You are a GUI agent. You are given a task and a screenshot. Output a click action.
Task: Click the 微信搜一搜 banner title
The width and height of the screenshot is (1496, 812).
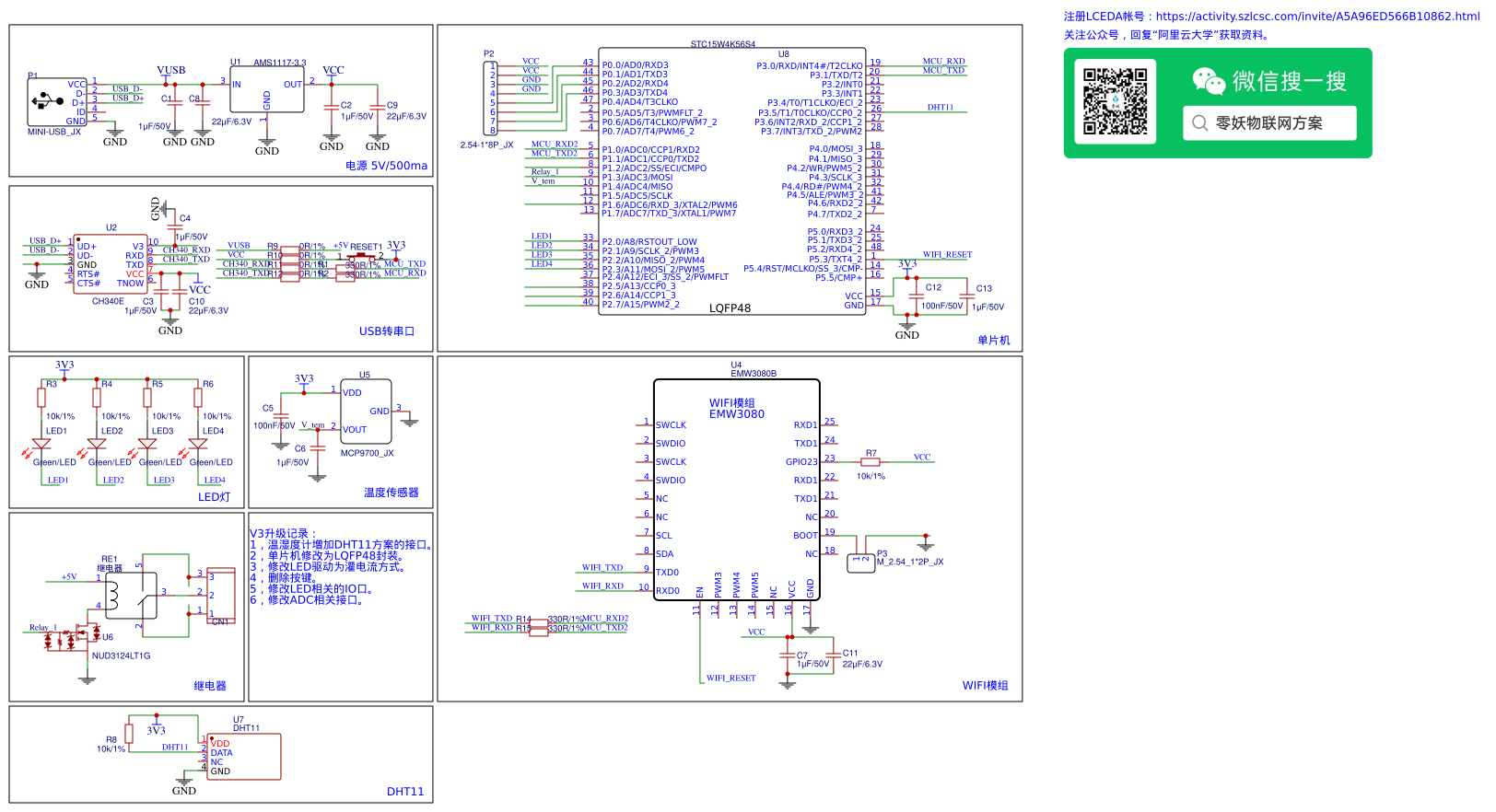coord(1290,81)
